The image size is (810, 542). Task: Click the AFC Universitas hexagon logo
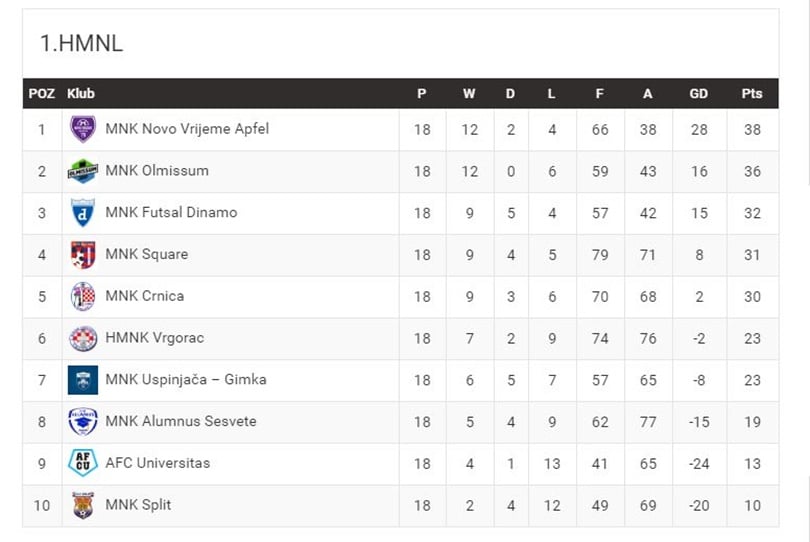[83, 463]
